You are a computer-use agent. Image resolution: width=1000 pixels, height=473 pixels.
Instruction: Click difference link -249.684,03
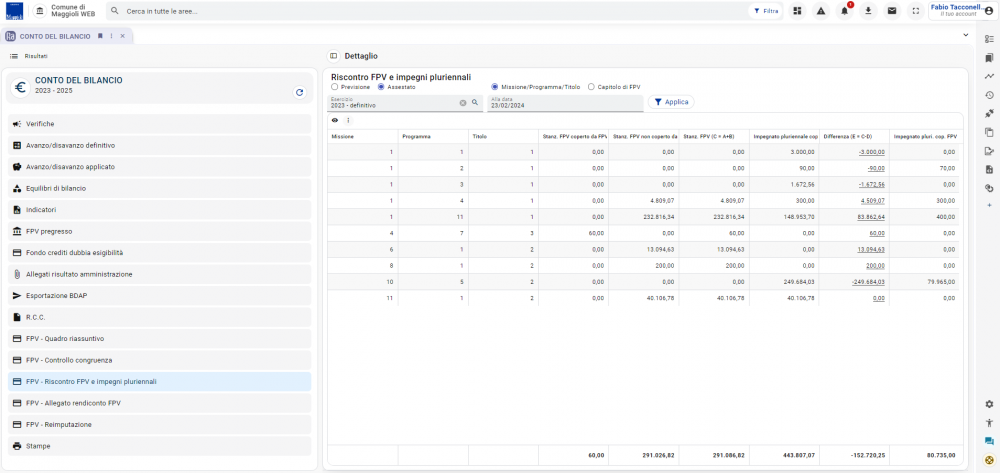click(869, 282)
